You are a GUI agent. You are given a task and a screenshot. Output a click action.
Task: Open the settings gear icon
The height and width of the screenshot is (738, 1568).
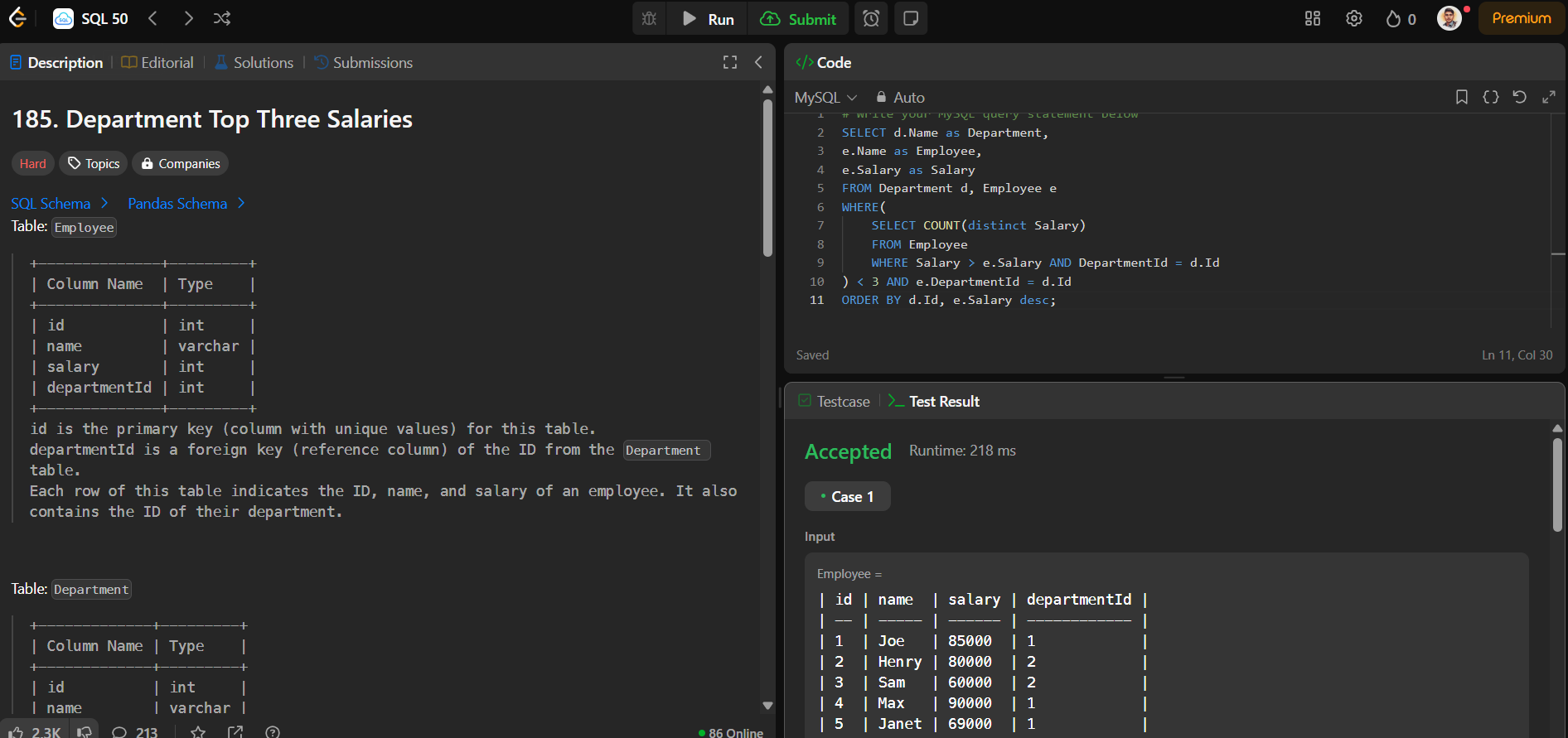(1353, 18)
